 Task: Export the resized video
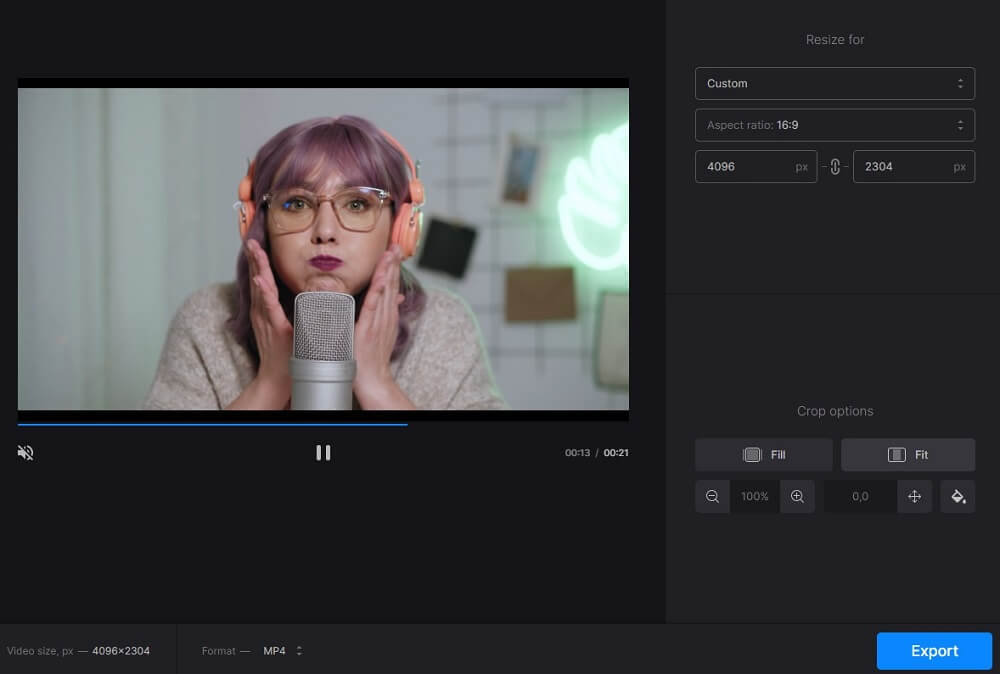(933, 650)
